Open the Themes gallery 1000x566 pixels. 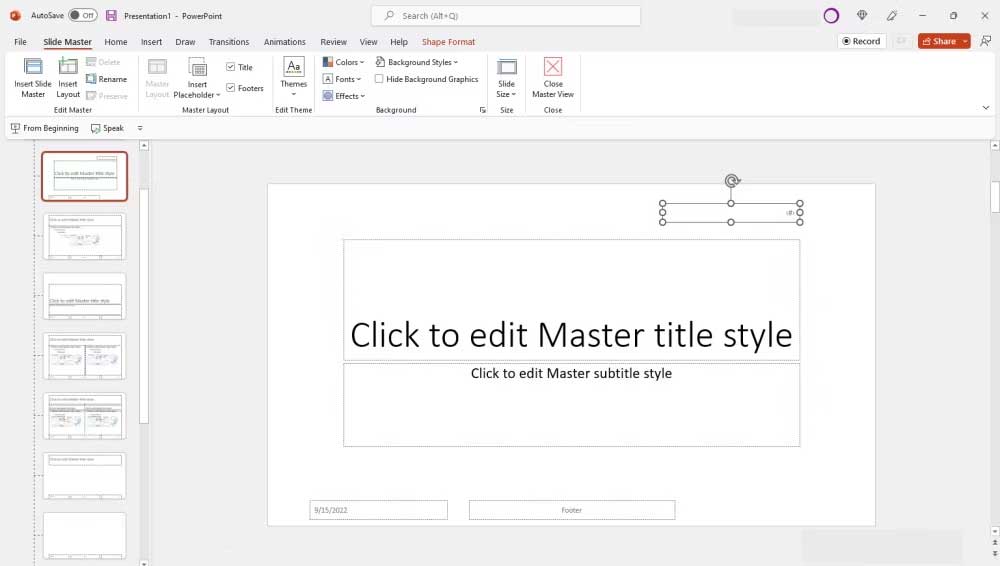pos(293,77)
